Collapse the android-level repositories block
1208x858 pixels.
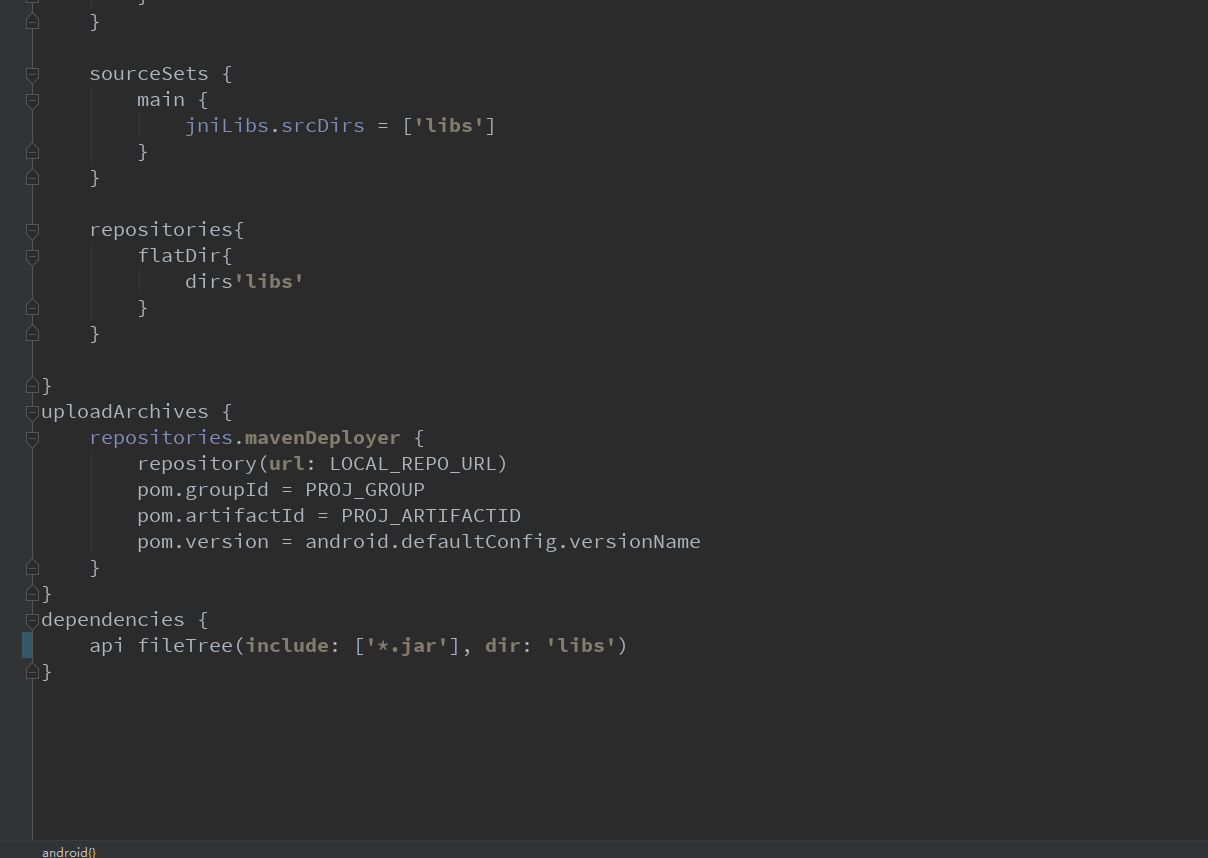tap(32, 230)
